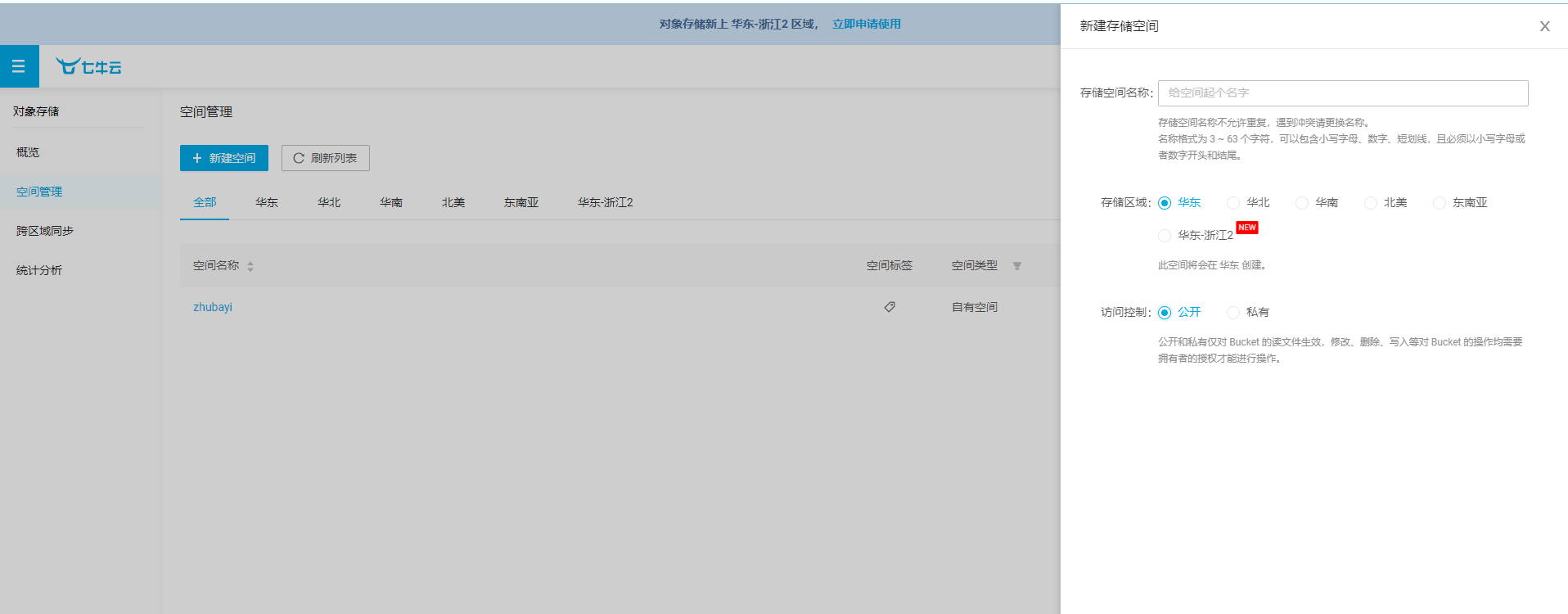1568x614 pixels.
Task: Switch to the 华东 tab
Action: point(267,202)
